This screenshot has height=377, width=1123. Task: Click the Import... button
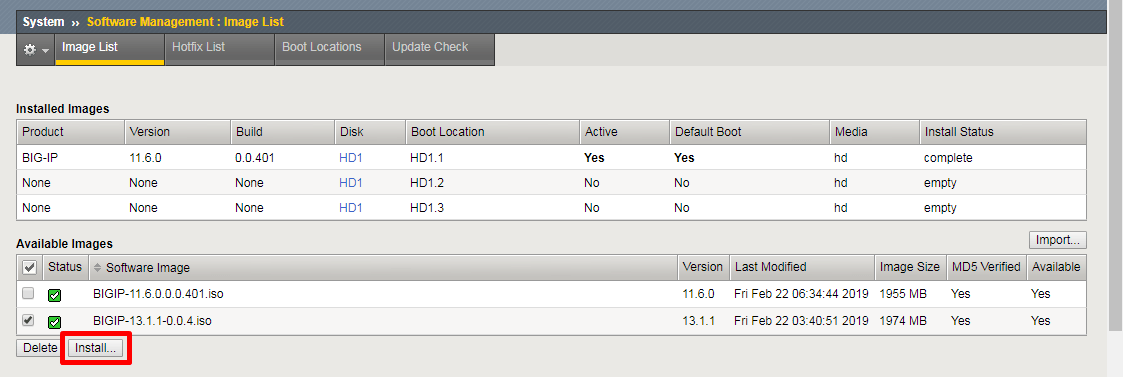coord(1058,240)
